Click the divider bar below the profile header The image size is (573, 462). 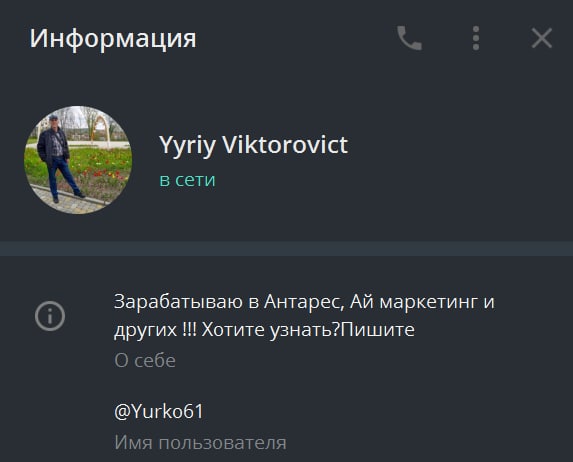click(x=286, y=249)
